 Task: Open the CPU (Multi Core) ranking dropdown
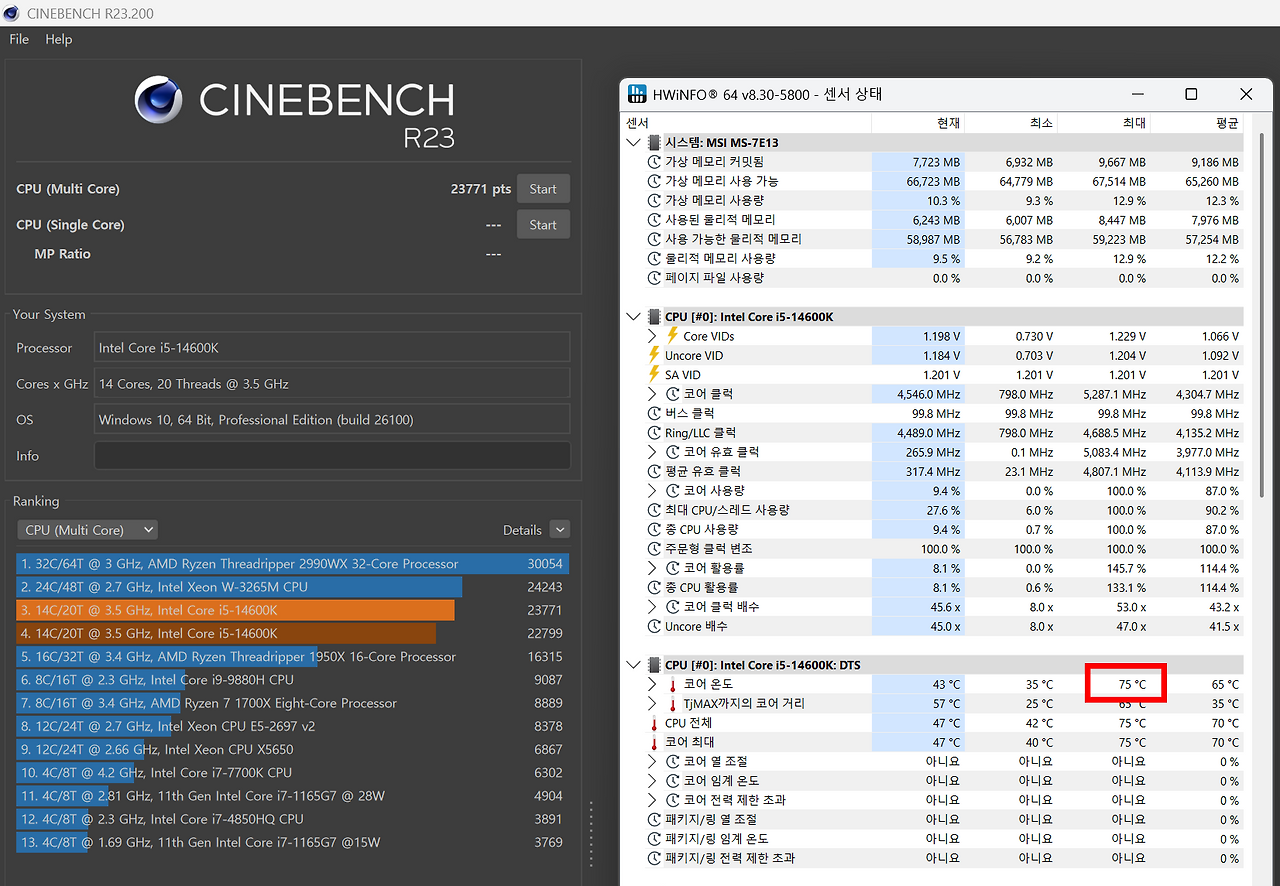point(88,530)
